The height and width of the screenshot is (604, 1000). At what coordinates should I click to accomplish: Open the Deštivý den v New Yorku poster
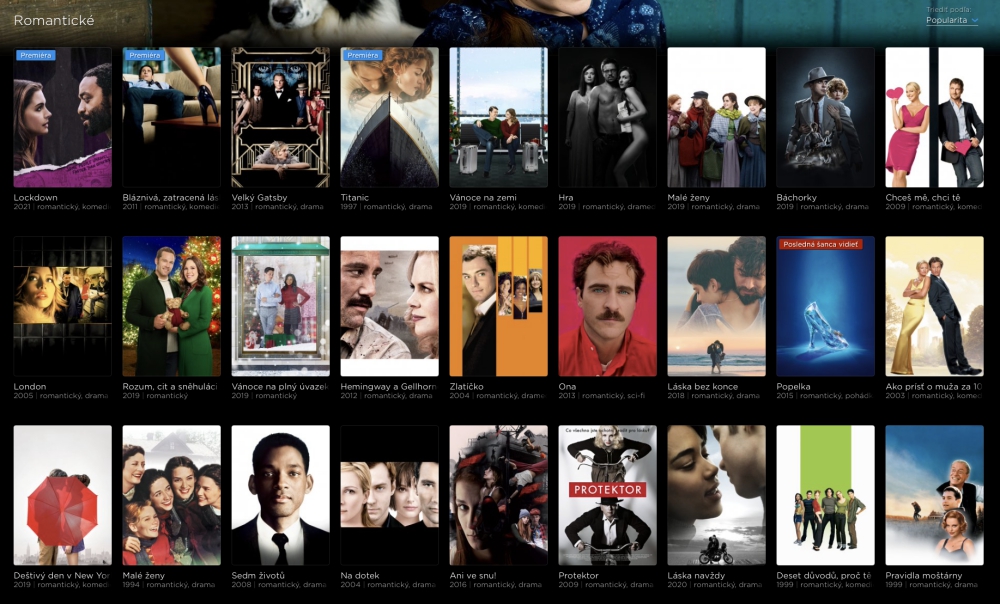[62, 496]
